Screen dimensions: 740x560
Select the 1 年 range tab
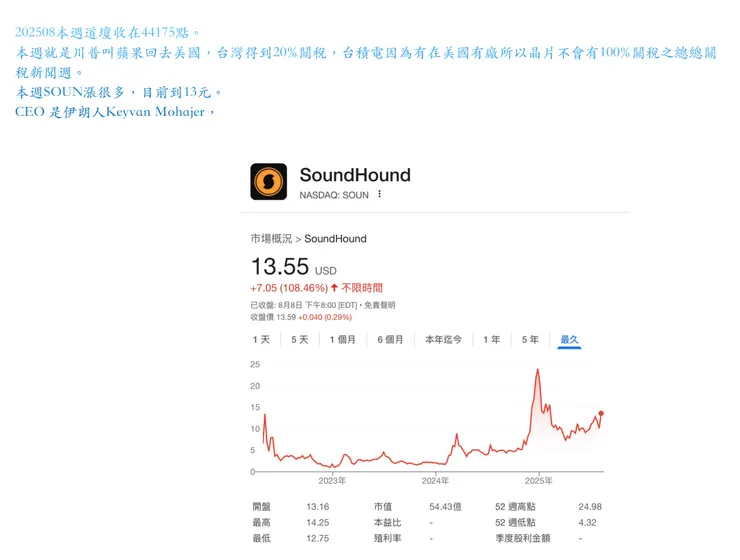point(492,340)
